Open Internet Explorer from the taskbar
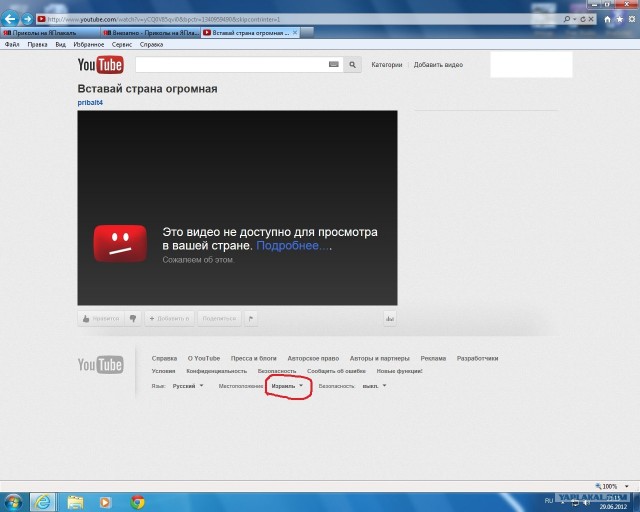The height and width of the screenshot is (512, 640). [x=42, y=502]
